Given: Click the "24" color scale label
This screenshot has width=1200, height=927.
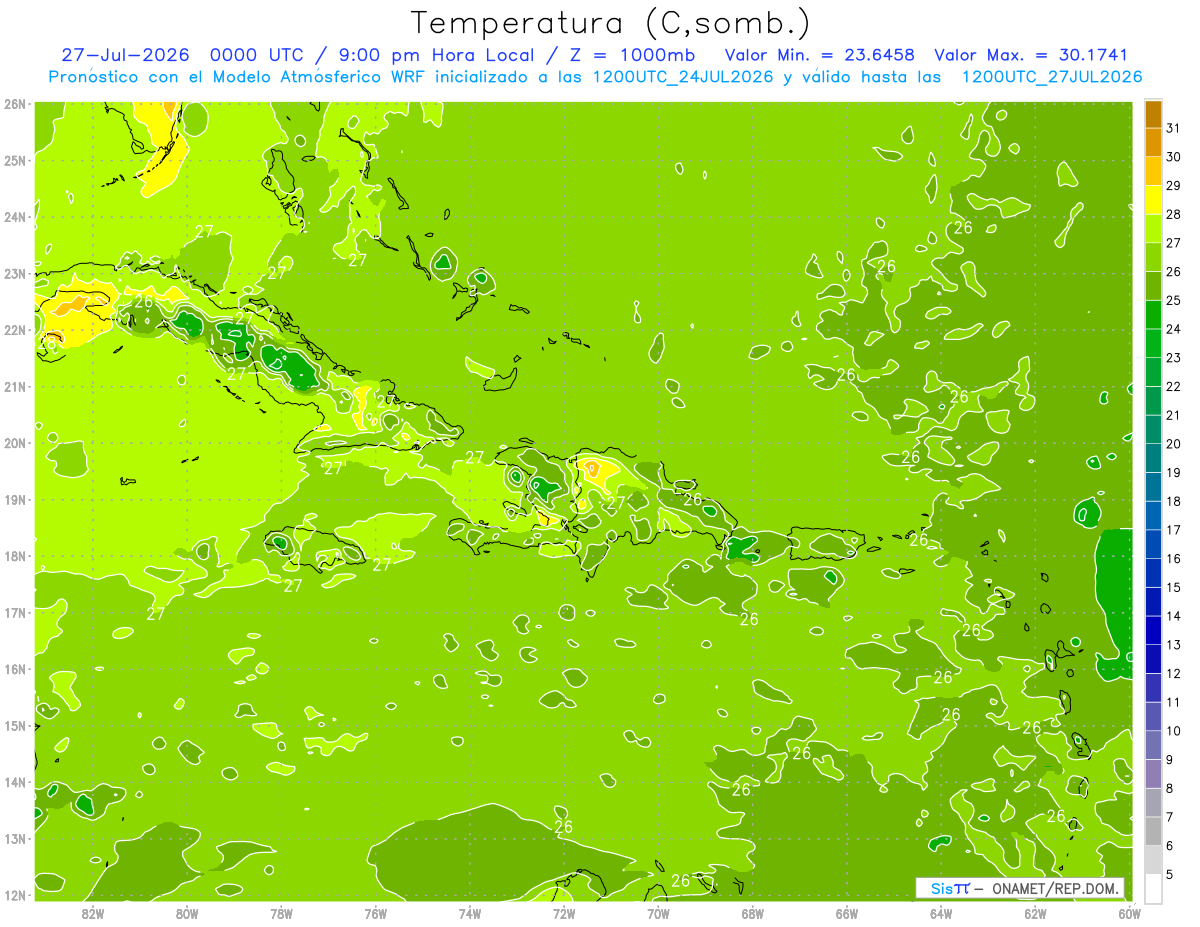Looking at the screenshot, I should 1174,329.
